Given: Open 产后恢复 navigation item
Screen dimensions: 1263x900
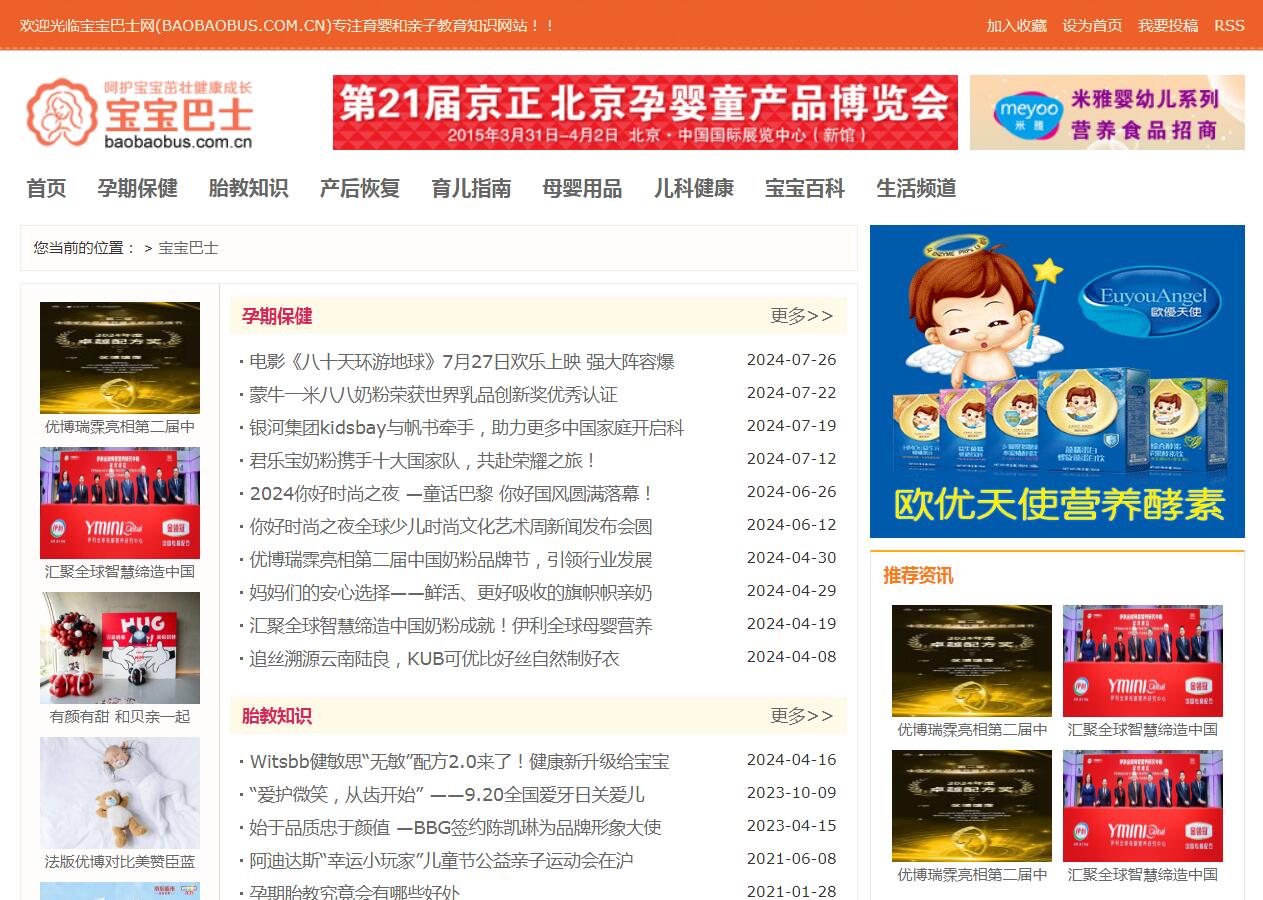Looking at the screenshot, I should [360, 188].
